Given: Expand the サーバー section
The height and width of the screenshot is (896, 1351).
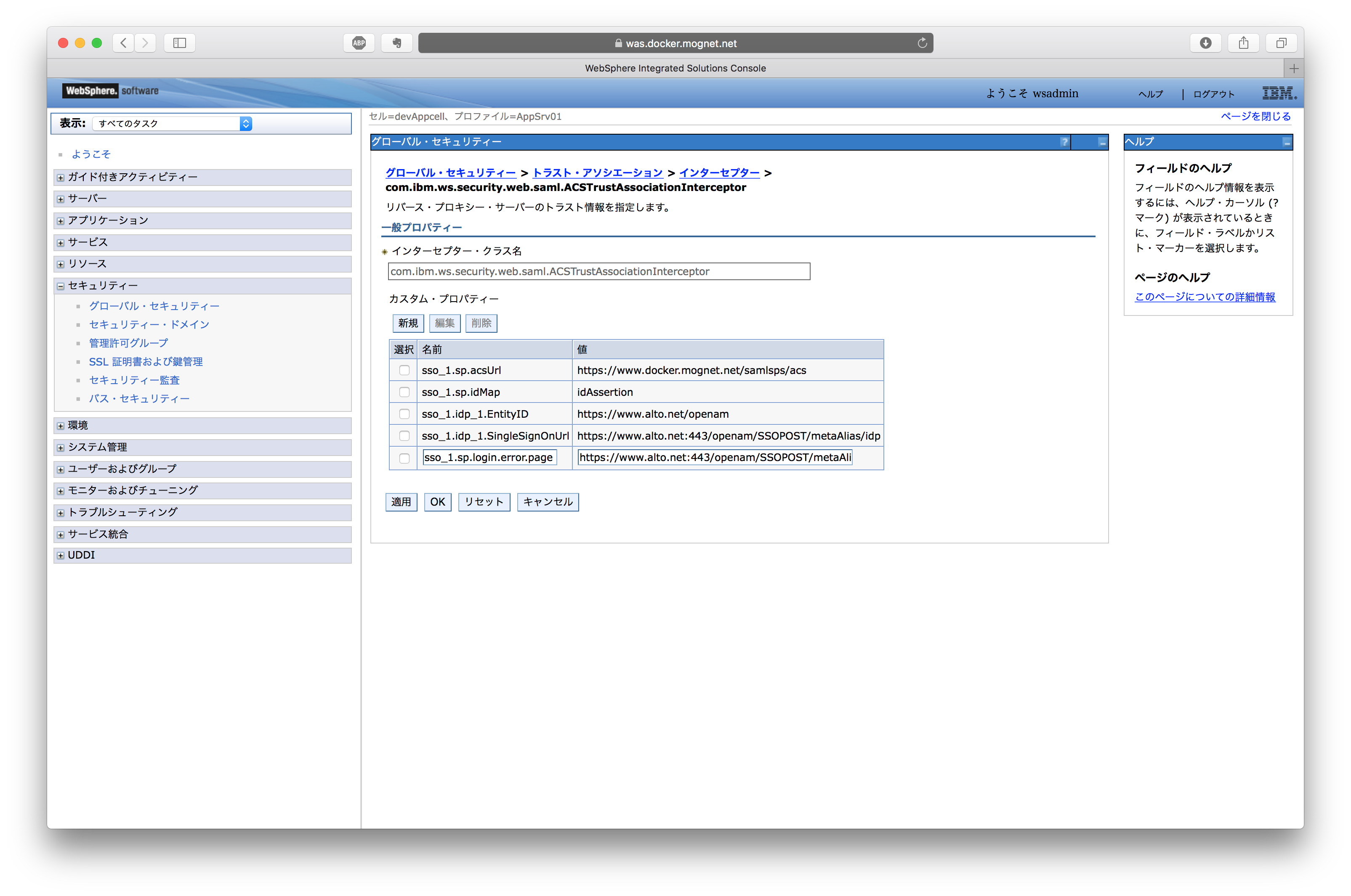Looking at the screenshot, I should pyautogui.click(x=61, y=198).
